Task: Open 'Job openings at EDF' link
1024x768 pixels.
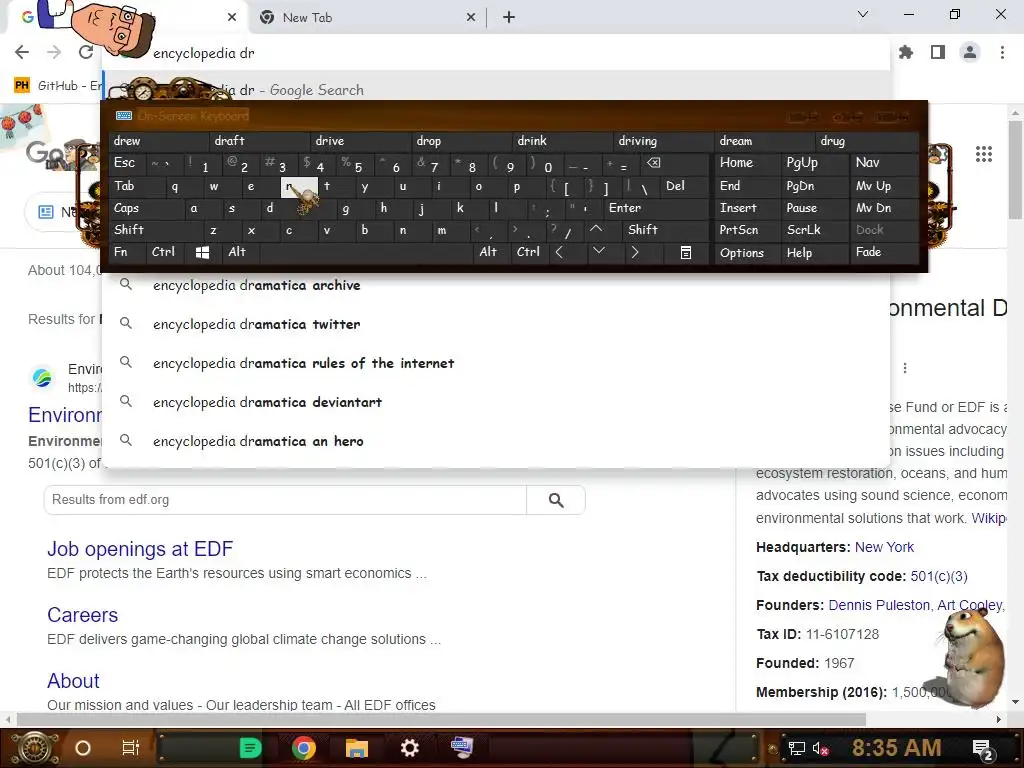Action: 140,549
